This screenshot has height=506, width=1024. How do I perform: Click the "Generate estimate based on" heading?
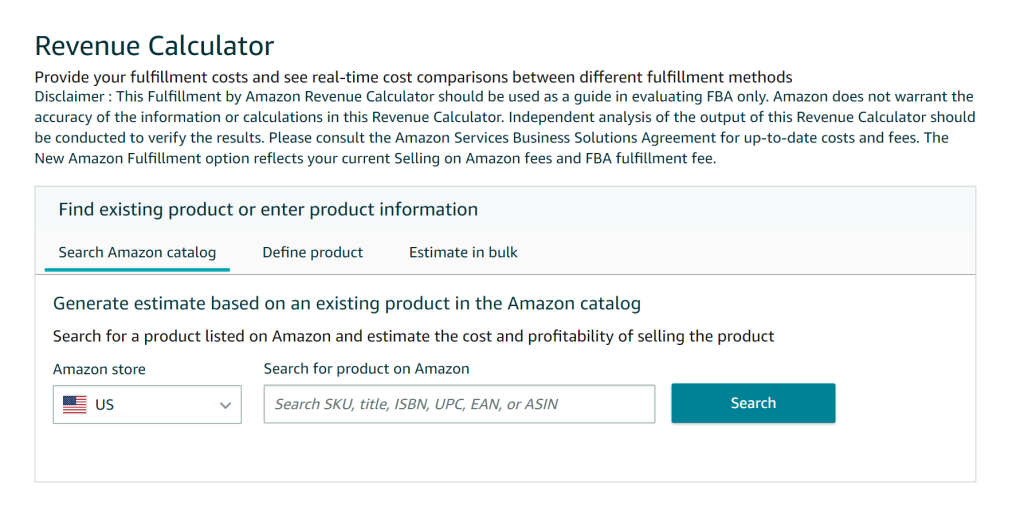click(346, 303)
